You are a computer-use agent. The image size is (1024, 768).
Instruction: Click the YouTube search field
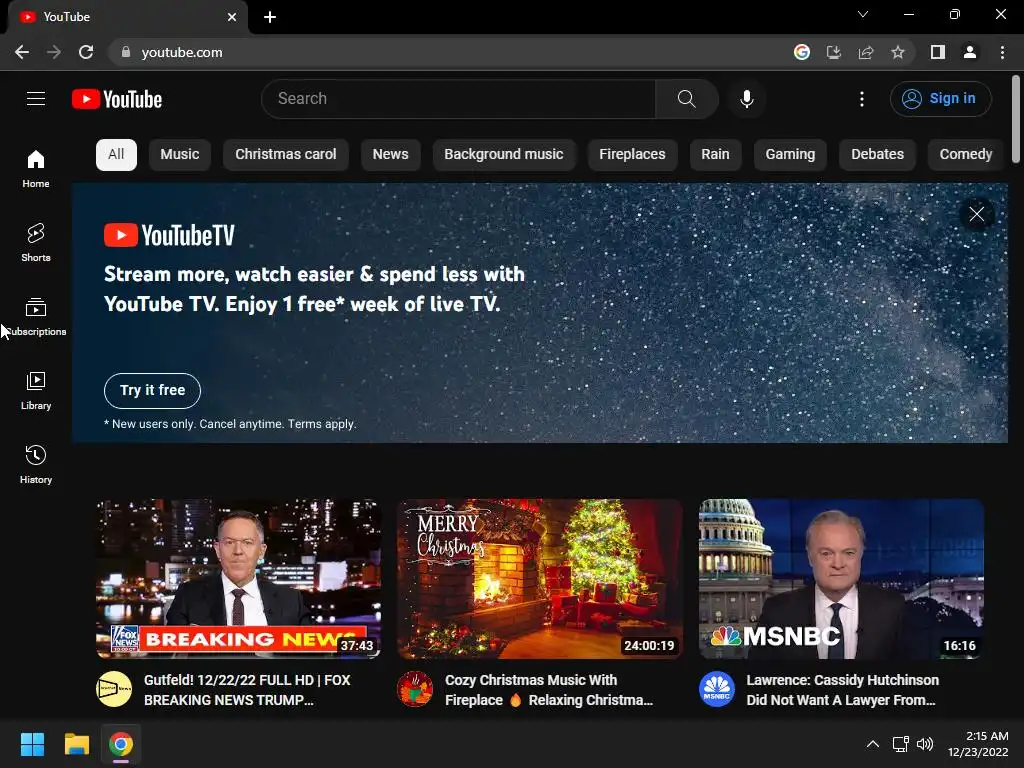point(458,99)
